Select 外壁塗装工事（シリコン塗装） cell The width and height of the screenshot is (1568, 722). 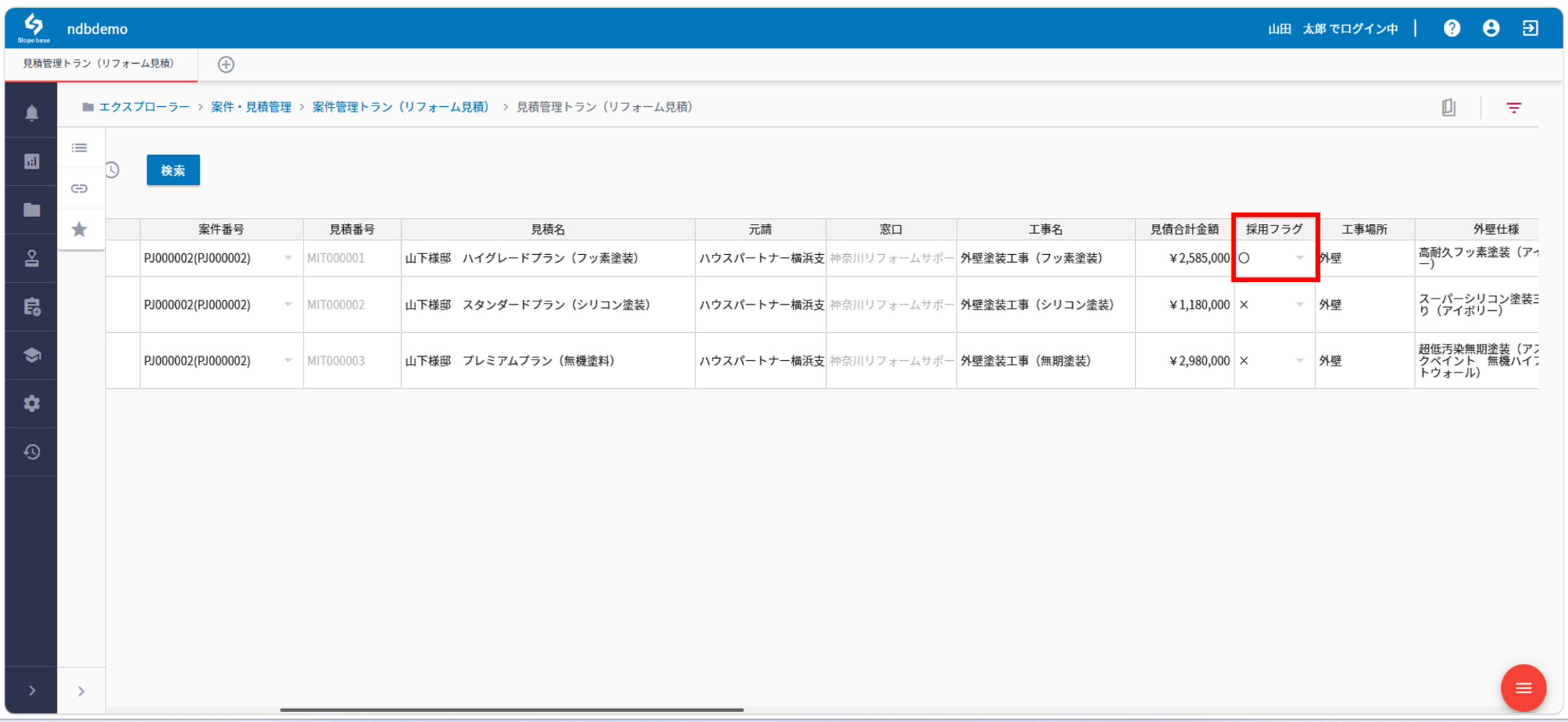(1046, 304)
